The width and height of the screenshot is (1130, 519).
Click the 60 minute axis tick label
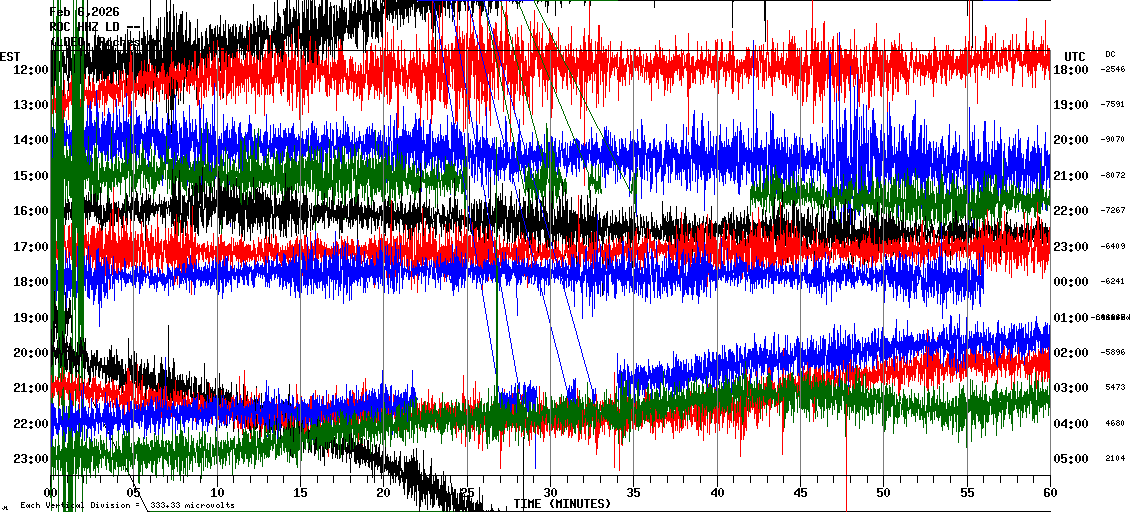(1049, 493)
